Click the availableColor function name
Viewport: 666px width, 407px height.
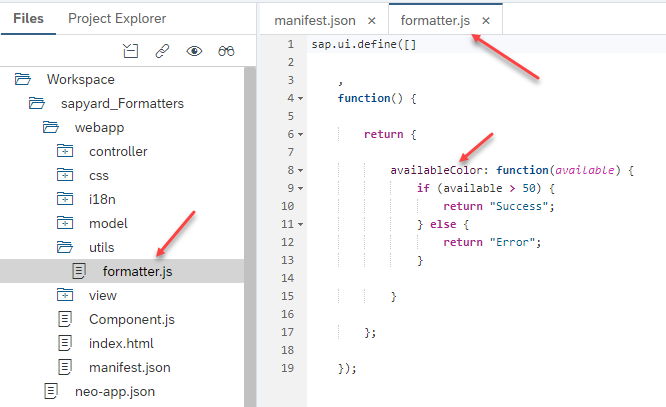436,170
